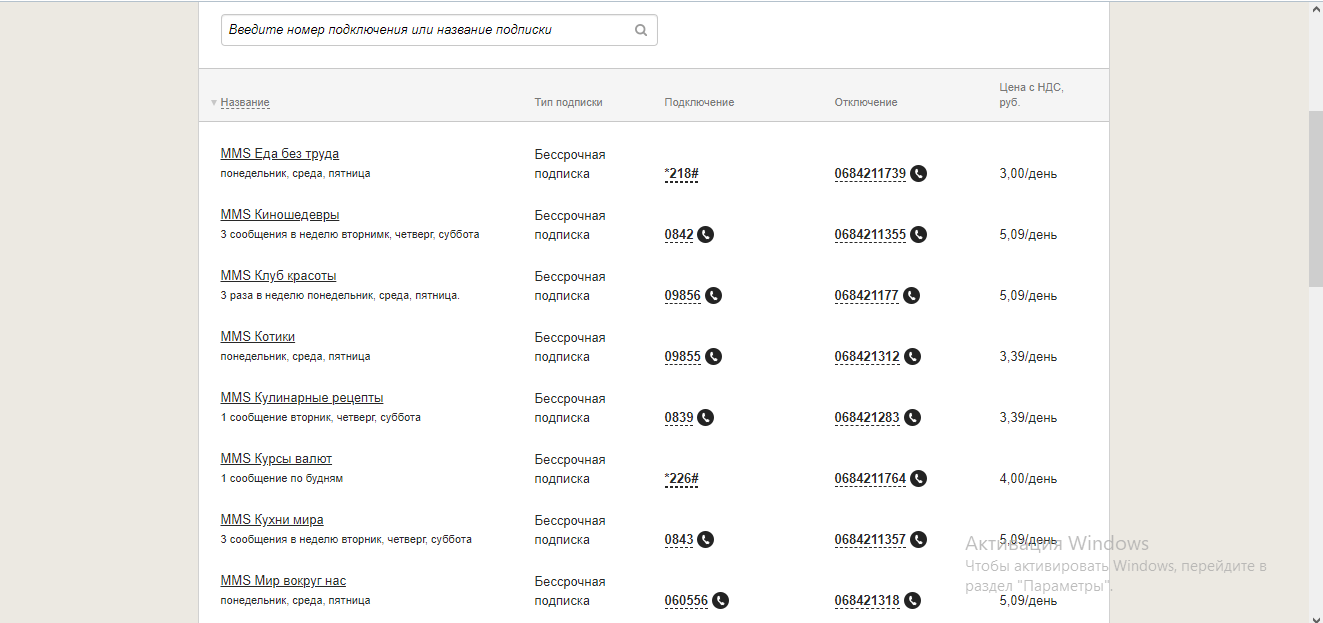Image resolution: width=1323 pixels, height=623 pixels.
Task: Click the 4,00/день price cell
Action: pyautogui.click(x=1028, y=479)
